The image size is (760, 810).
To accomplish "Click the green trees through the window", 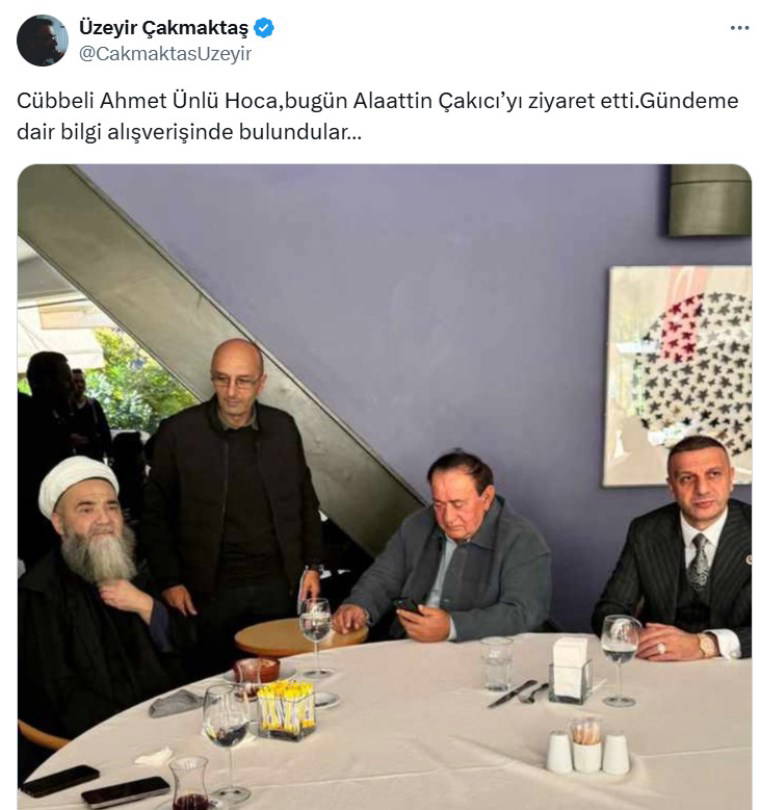I will [x=135, y=377].
